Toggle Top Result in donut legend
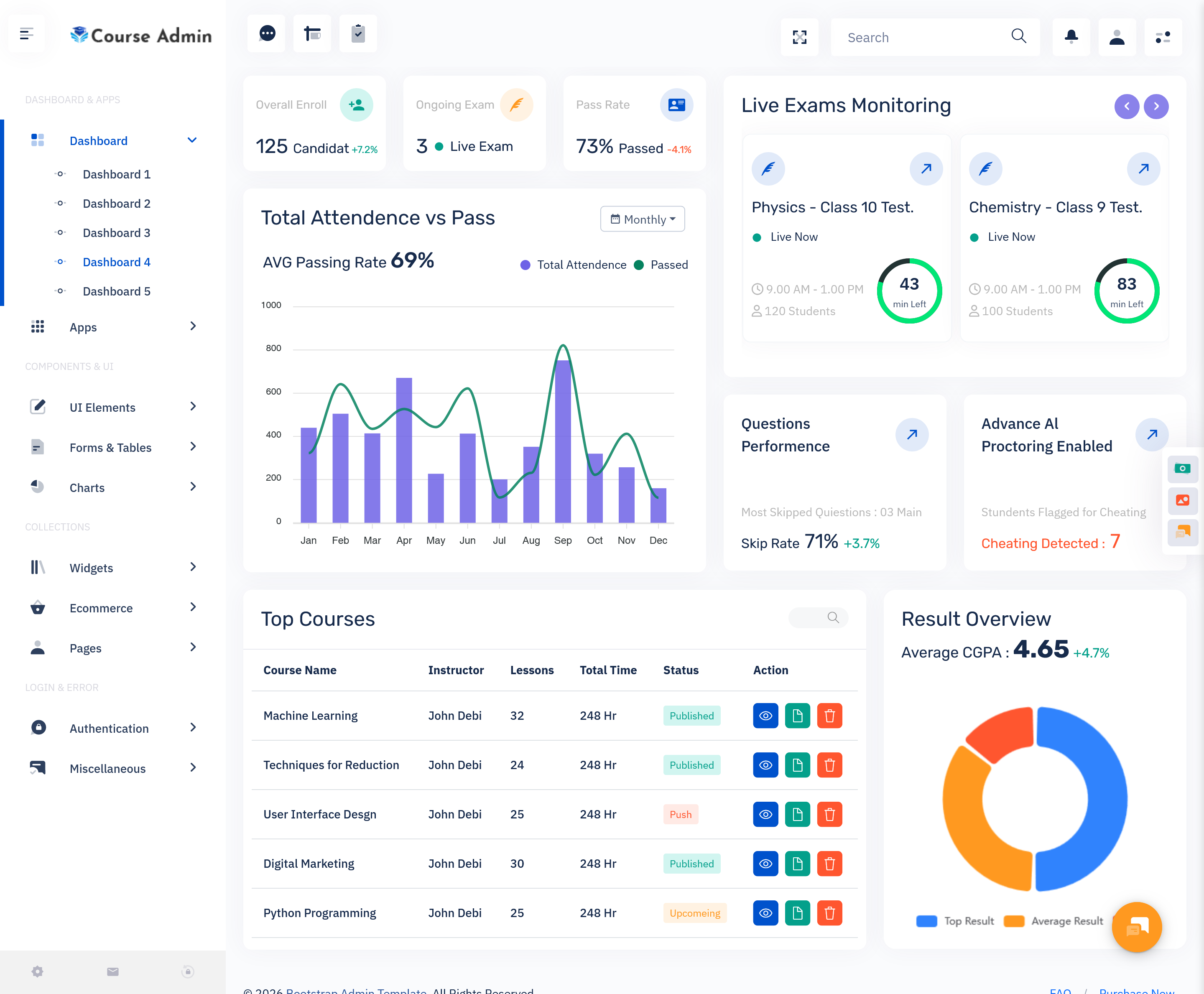The width and height of the screenshot is (1204, 994). click(x=955, y=921)
